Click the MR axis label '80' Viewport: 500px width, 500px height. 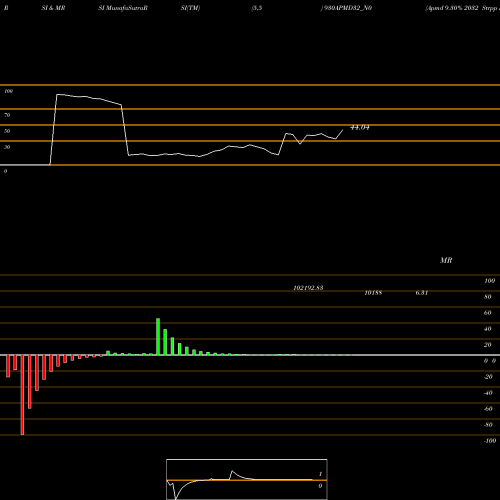tap(488, 297)
